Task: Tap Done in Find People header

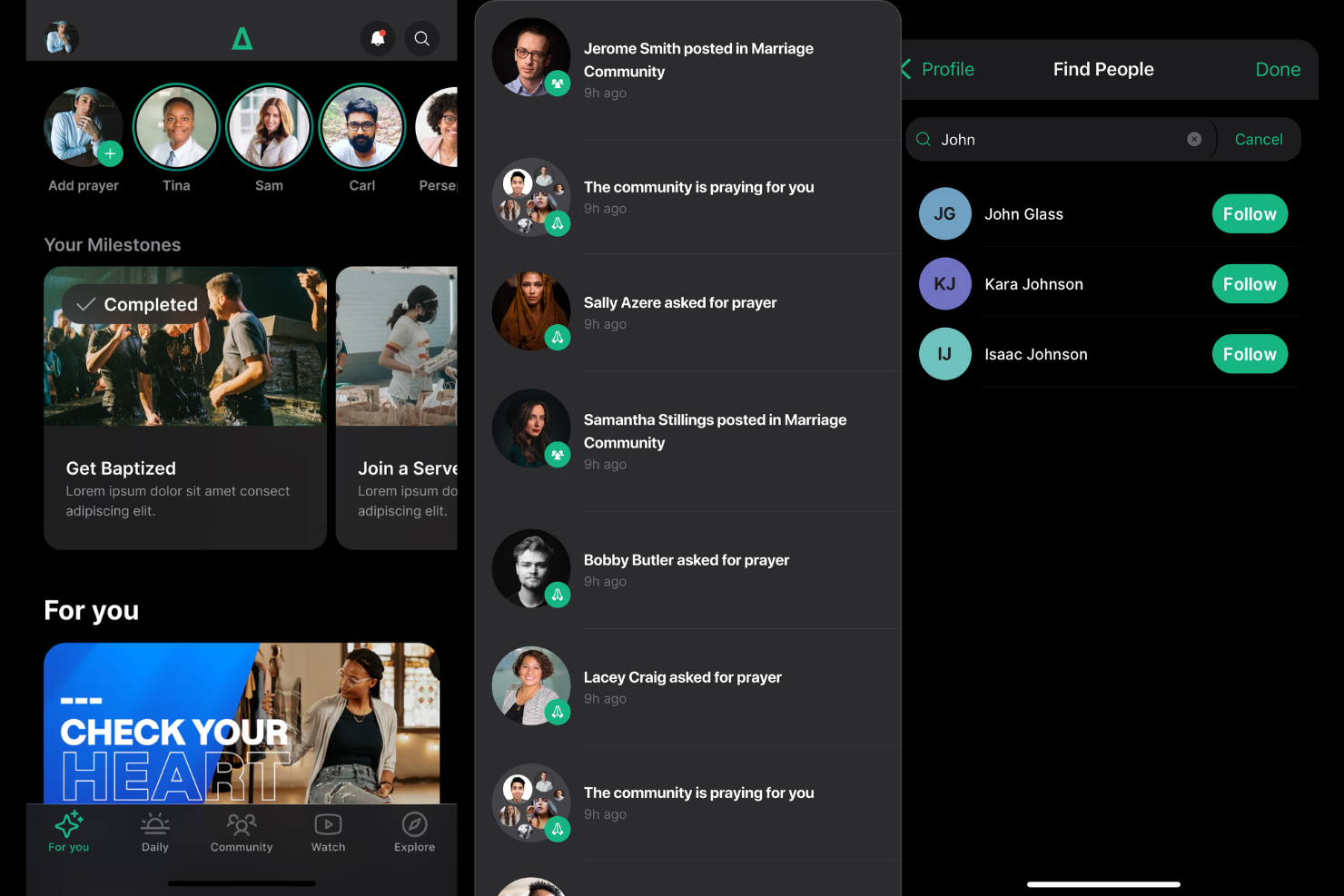Action: 1278,69
